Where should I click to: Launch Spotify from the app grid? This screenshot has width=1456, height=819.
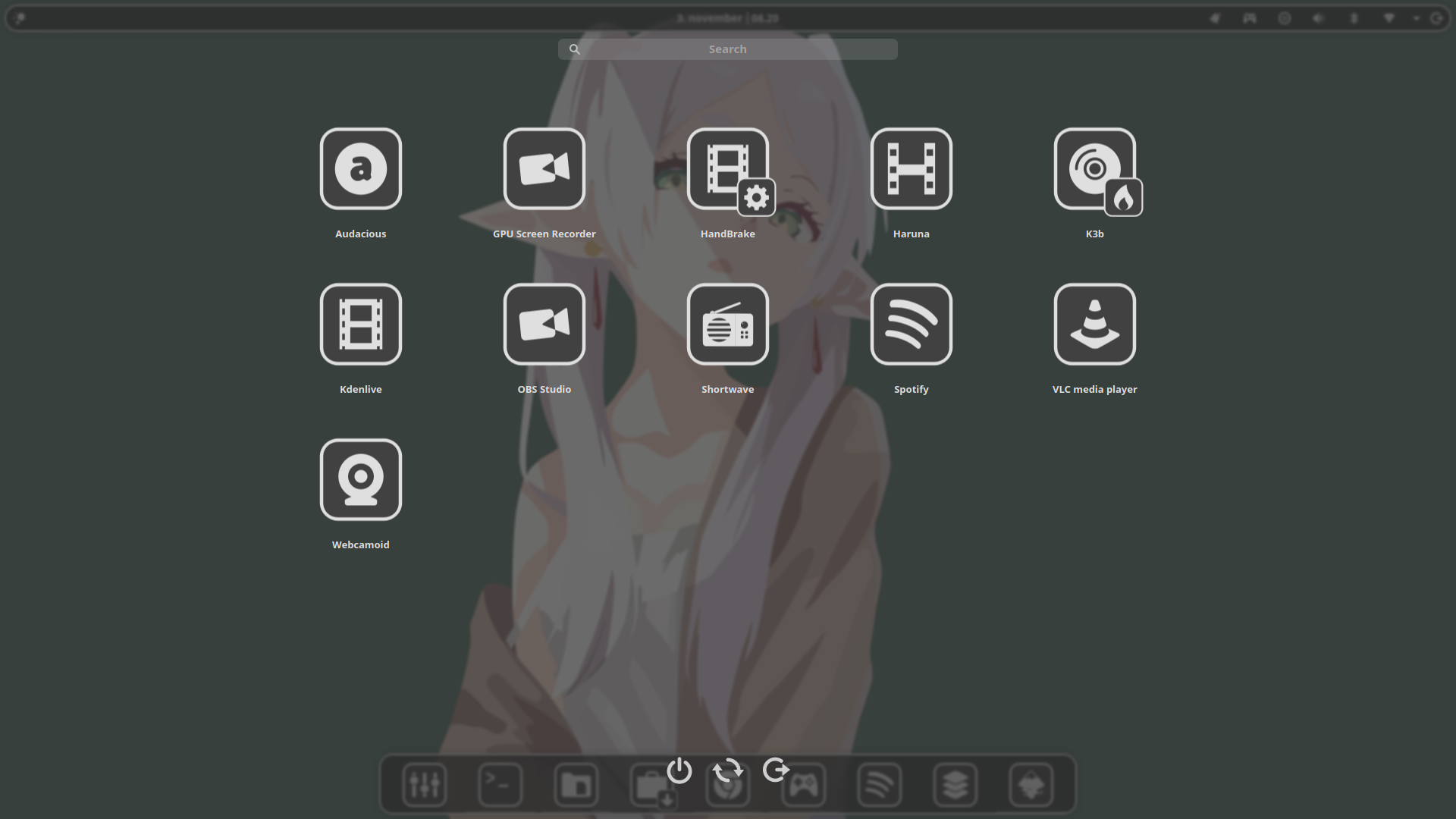[x=911, y=324]
